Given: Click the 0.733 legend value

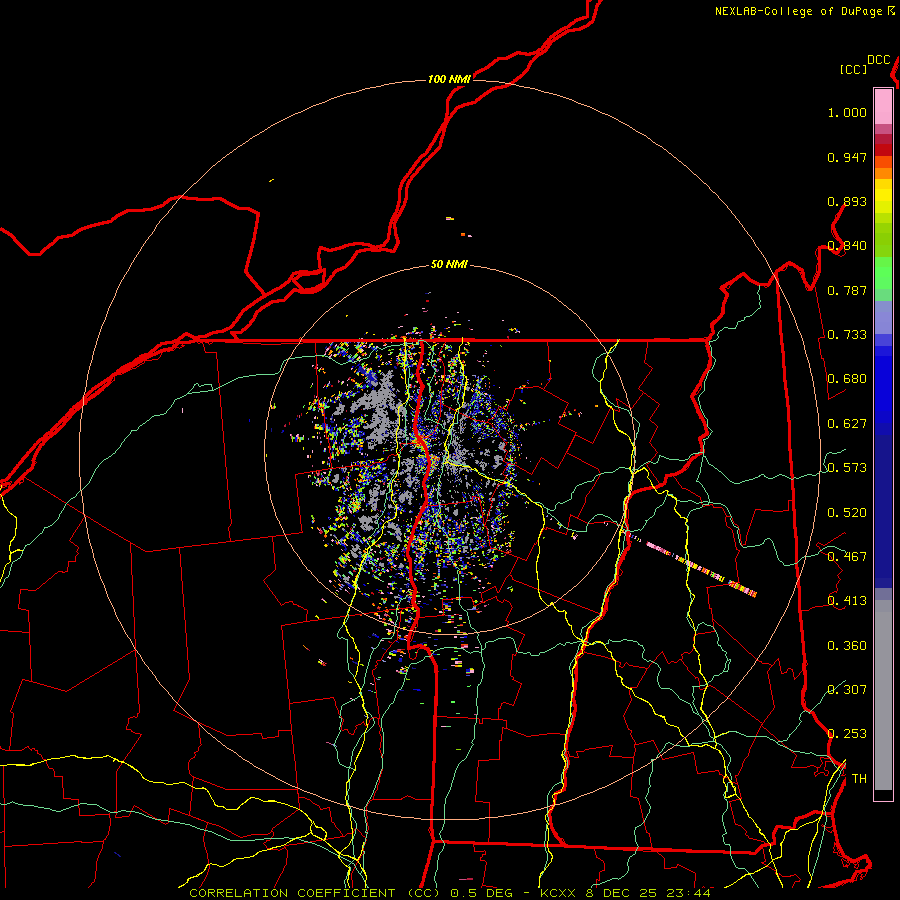Looking at the screenshot, I should (x=847, y=335).
